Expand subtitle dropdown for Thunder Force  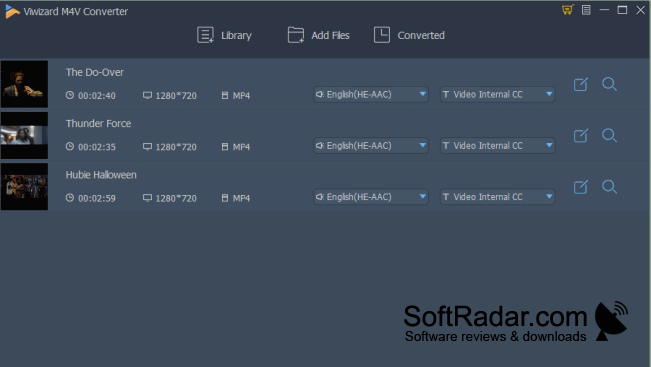[x=497, y=146]
